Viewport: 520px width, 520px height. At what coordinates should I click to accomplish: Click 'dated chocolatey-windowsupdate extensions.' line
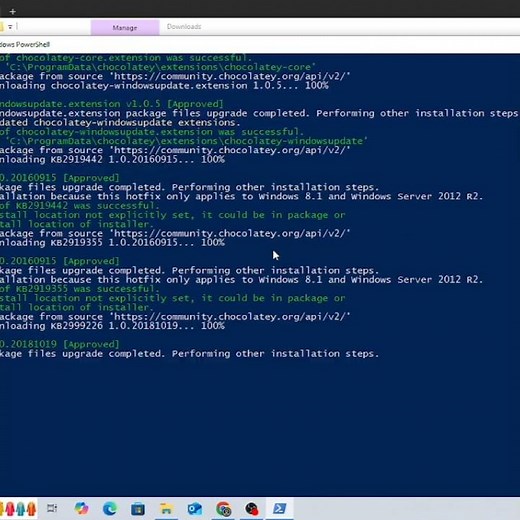pyautogui.click(x=120, y=122)
